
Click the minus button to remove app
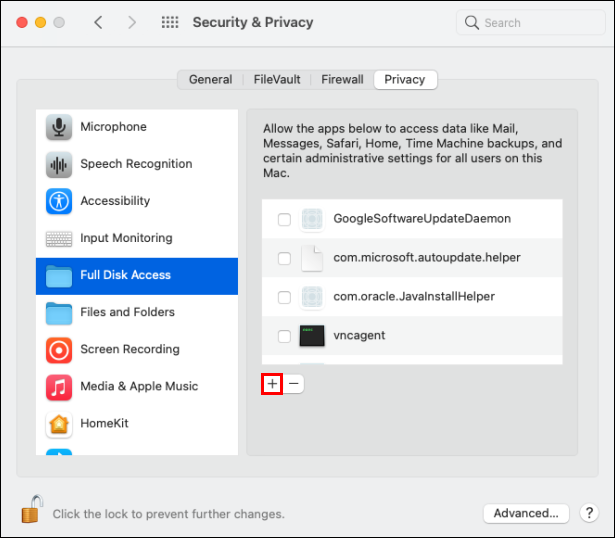point(294,384)
